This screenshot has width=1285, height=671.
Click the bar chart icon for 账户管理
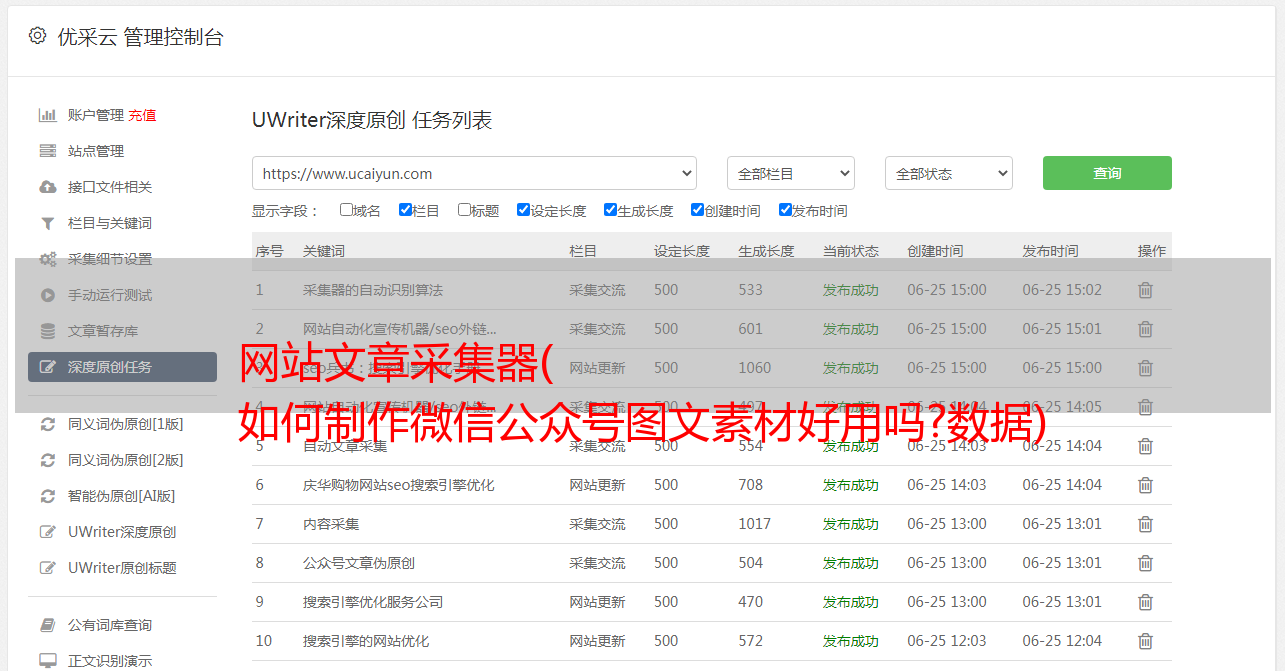click(x=47, y=115)
